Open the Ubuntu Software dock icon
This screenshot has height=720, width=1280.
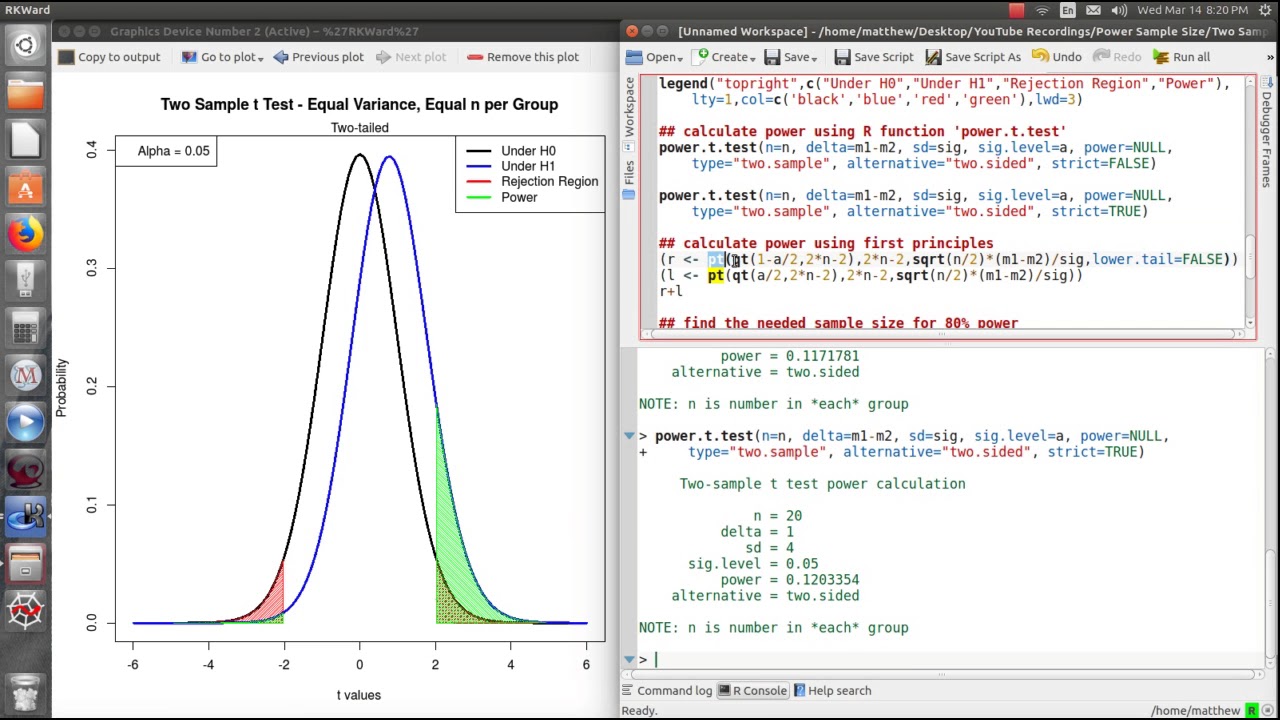coord(25,187)
